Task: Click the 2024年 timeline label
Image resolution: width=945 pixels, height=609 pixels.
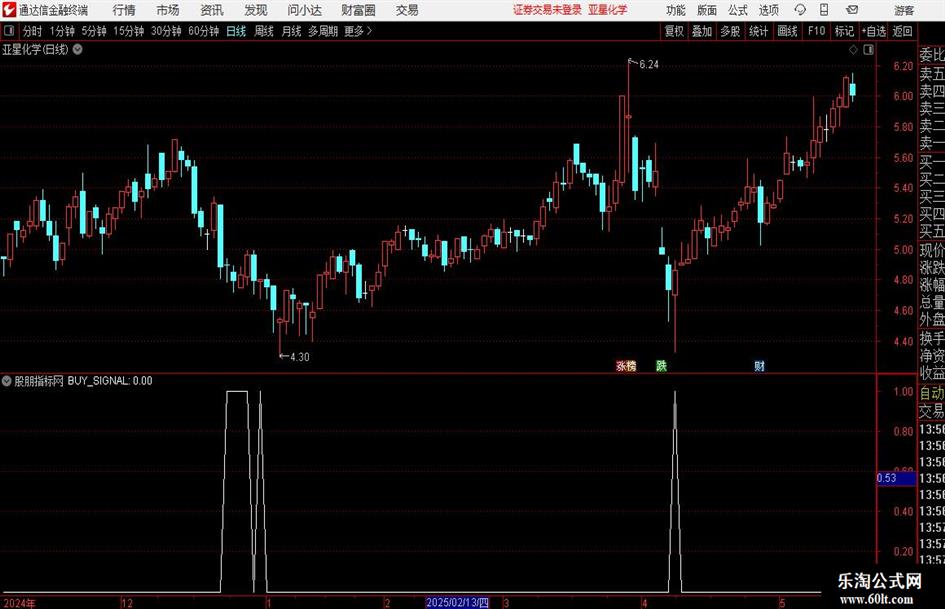Action: (19, 603)
